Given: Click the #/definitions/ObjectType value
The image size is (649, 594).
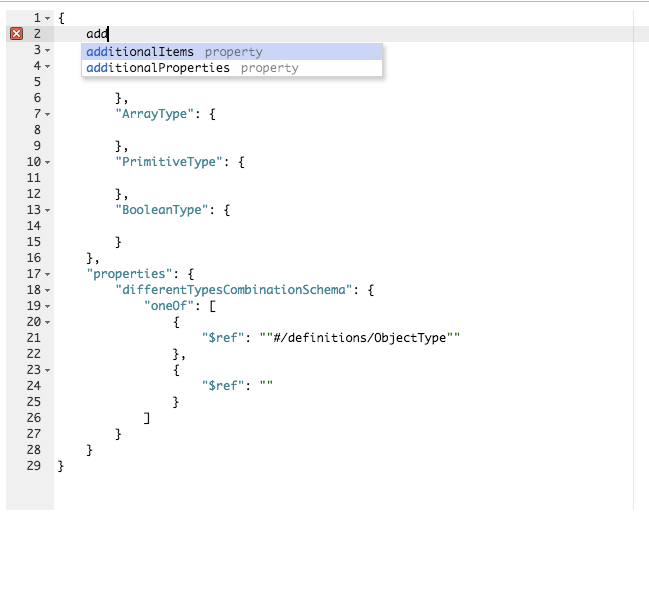Looking at the screenshot, I should point(360,338).
